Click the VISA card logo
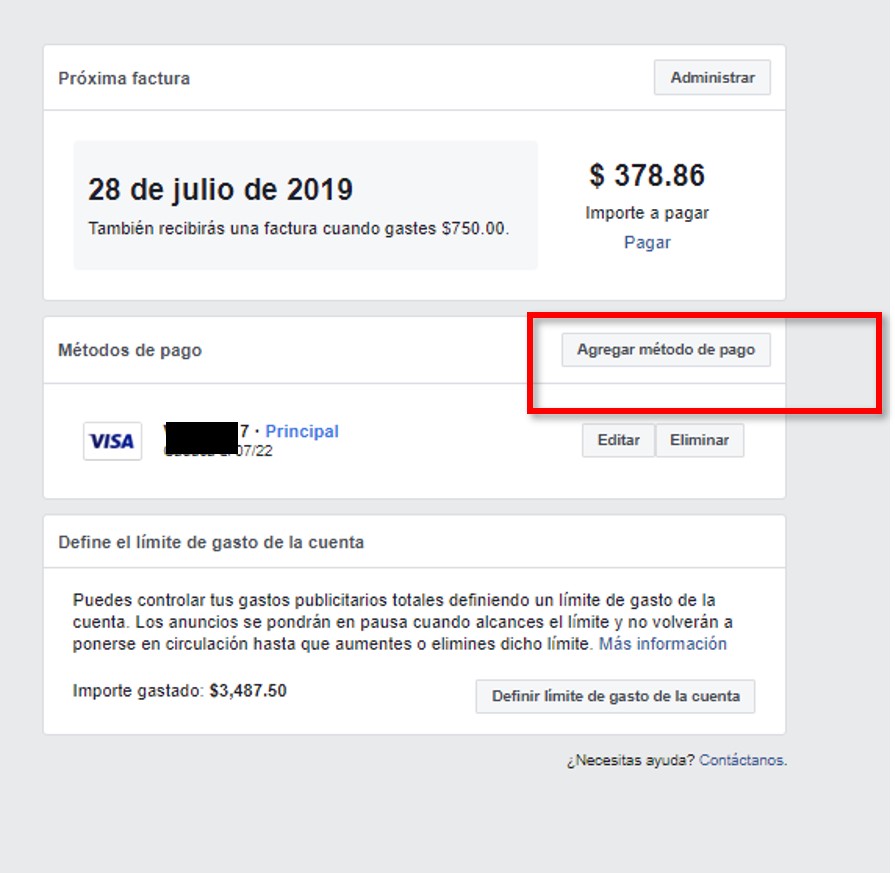 tap(112, 441)
